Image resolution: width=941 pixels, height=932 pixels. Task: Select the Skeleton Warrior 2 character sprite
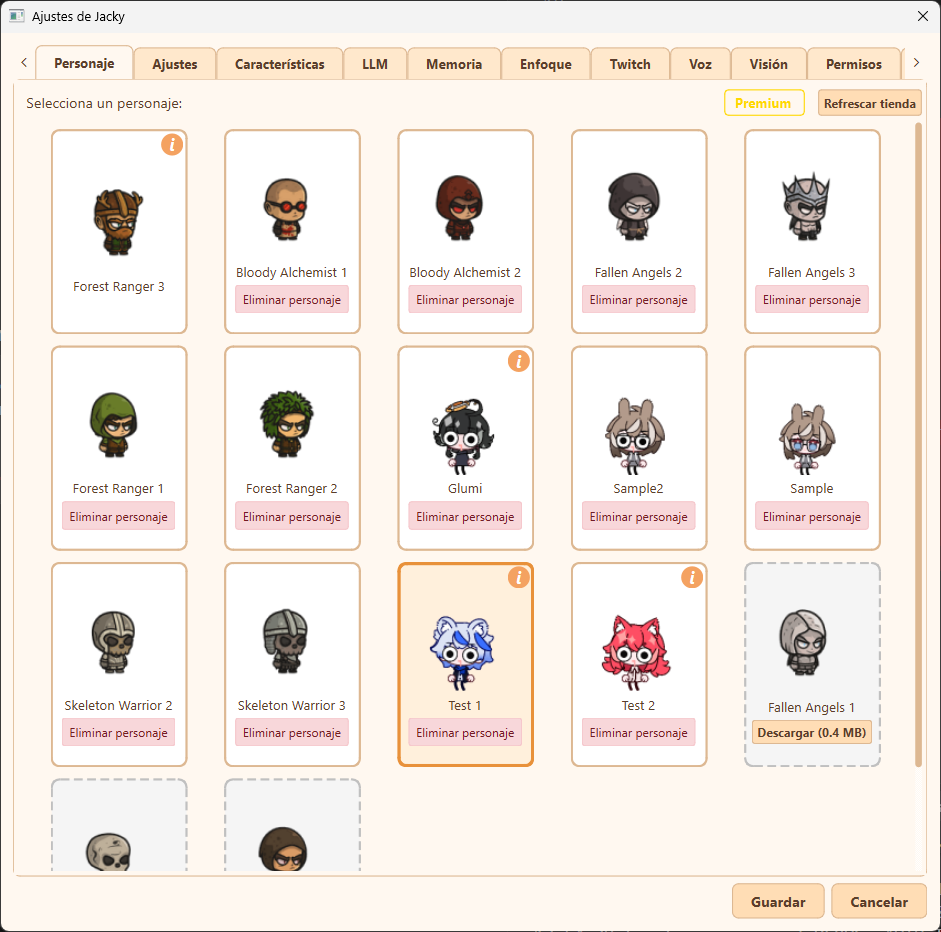(x=113, y=642)
